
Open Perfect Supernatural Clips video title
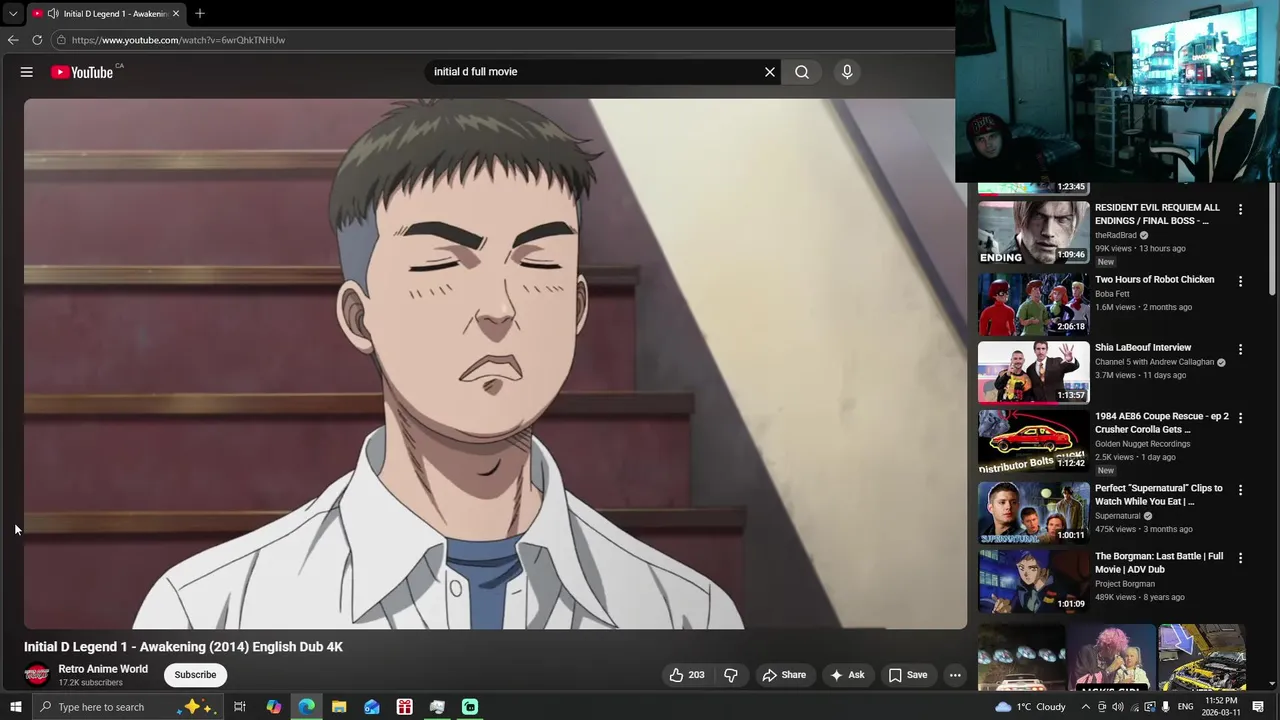[x=1158, y=495]
